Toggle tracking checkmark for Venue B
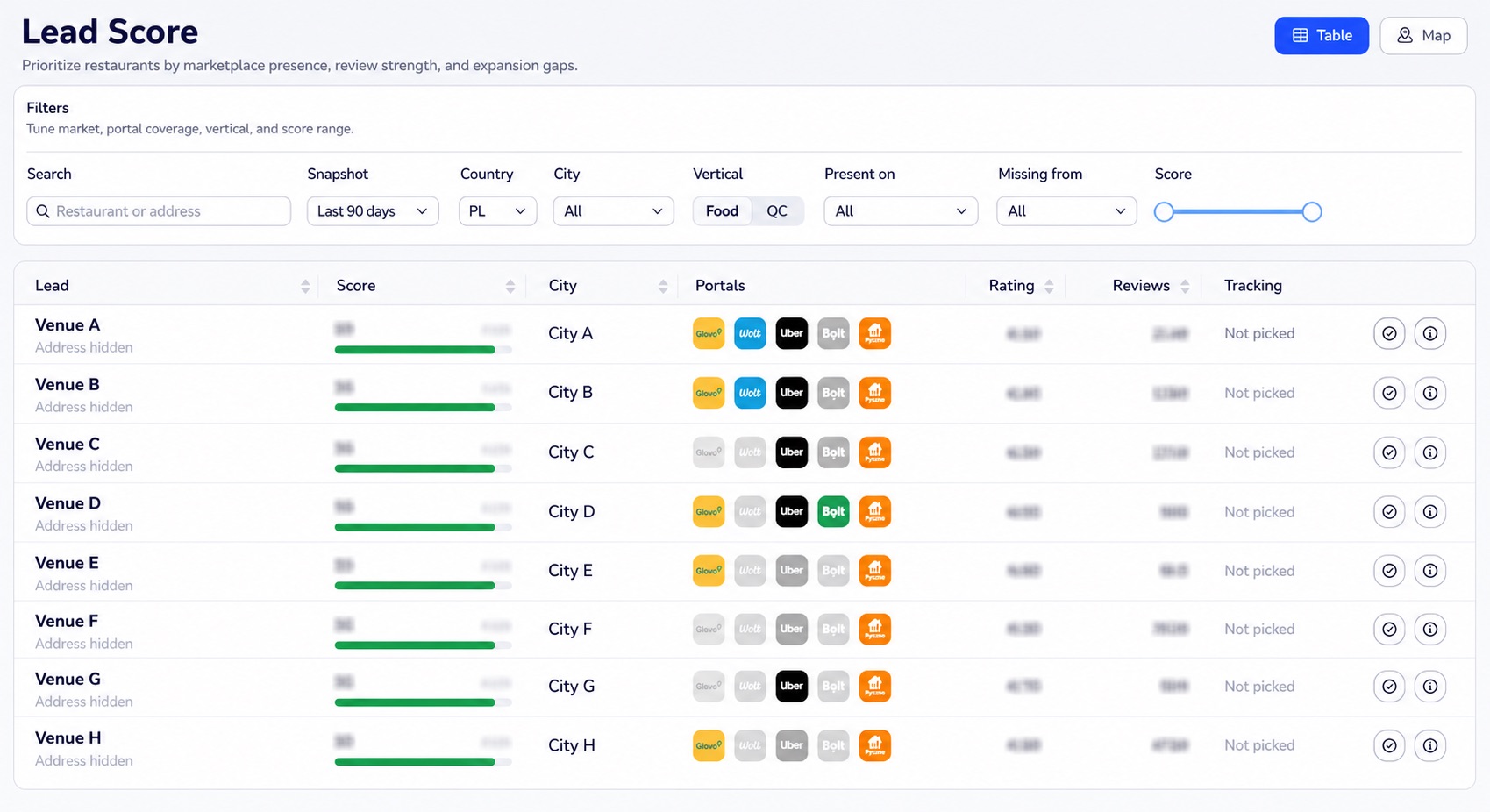 1389,393
